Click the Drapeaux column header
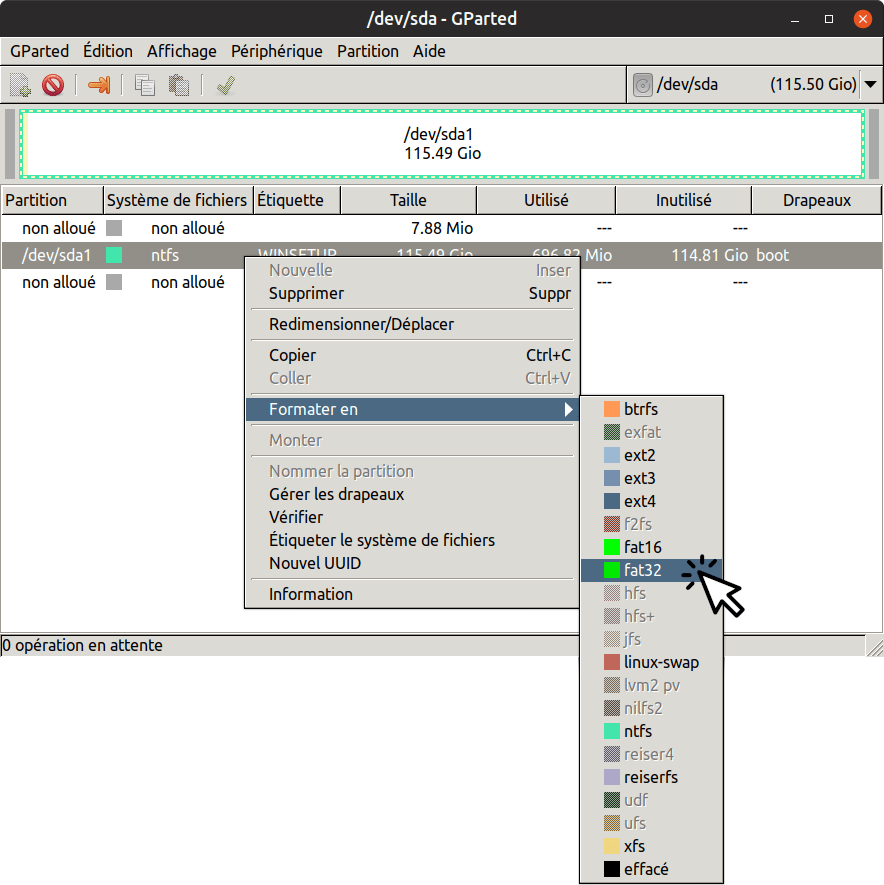884x885 pixels. [816, 200]
